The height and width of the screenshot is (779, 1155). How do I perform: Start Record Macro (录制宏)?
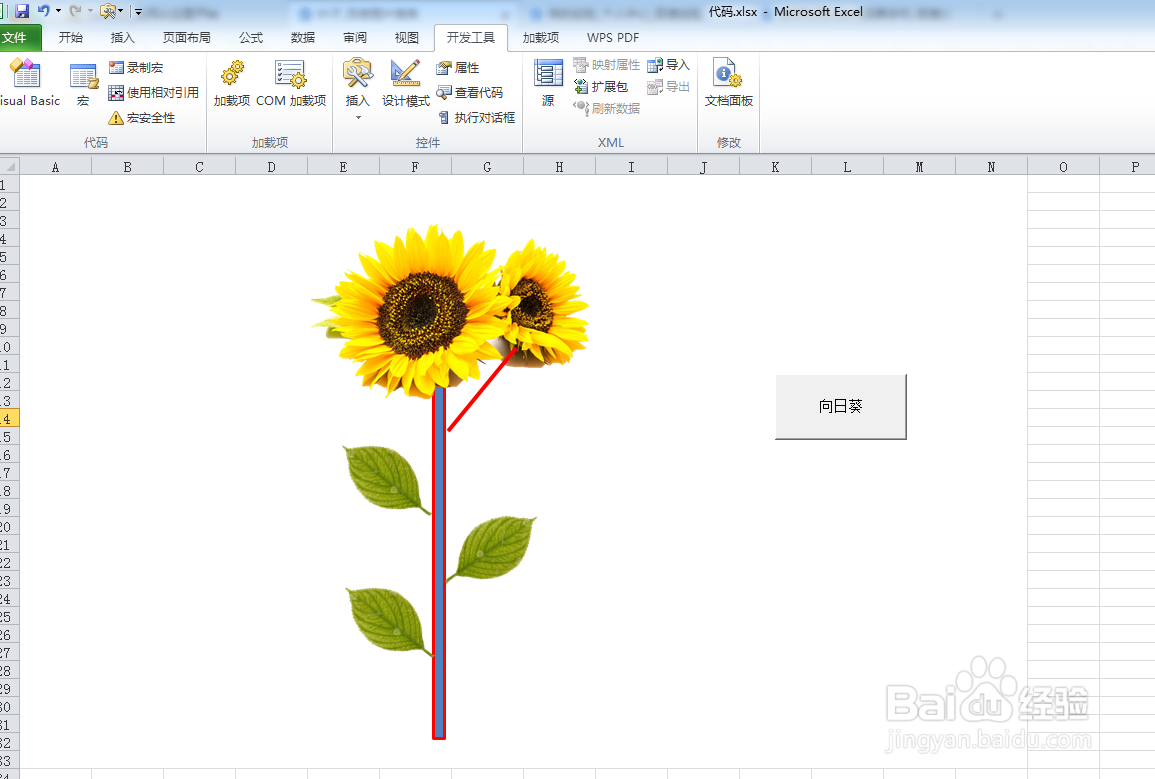tap(136, 68)
